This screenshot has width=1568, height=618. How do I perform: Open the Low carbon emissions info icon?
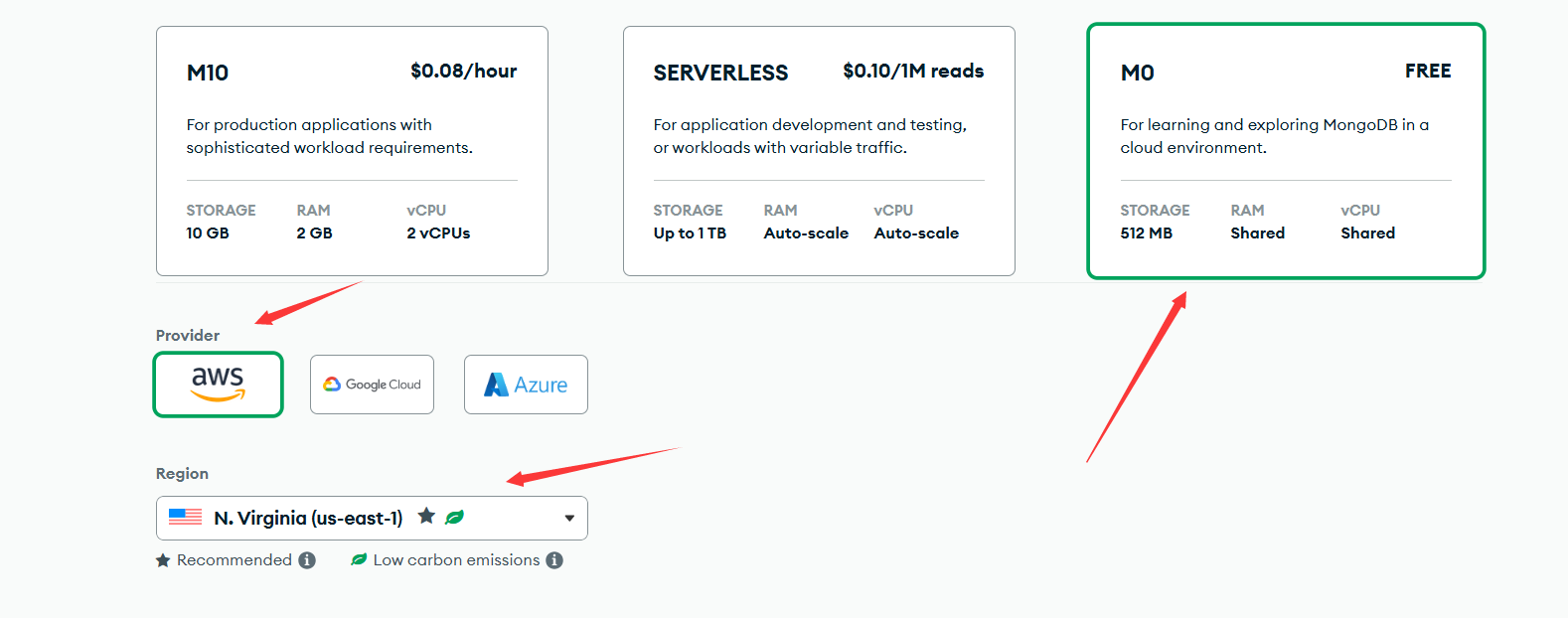click(x=554, y=560)
